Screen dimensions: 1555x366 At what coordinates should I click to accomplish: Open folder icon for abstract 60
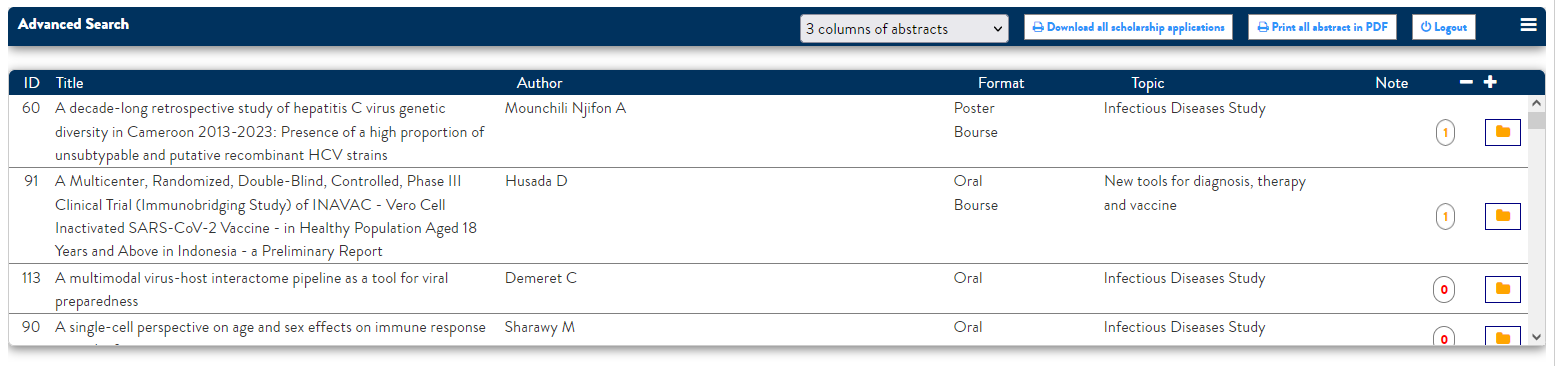[x=1502, y=132]
